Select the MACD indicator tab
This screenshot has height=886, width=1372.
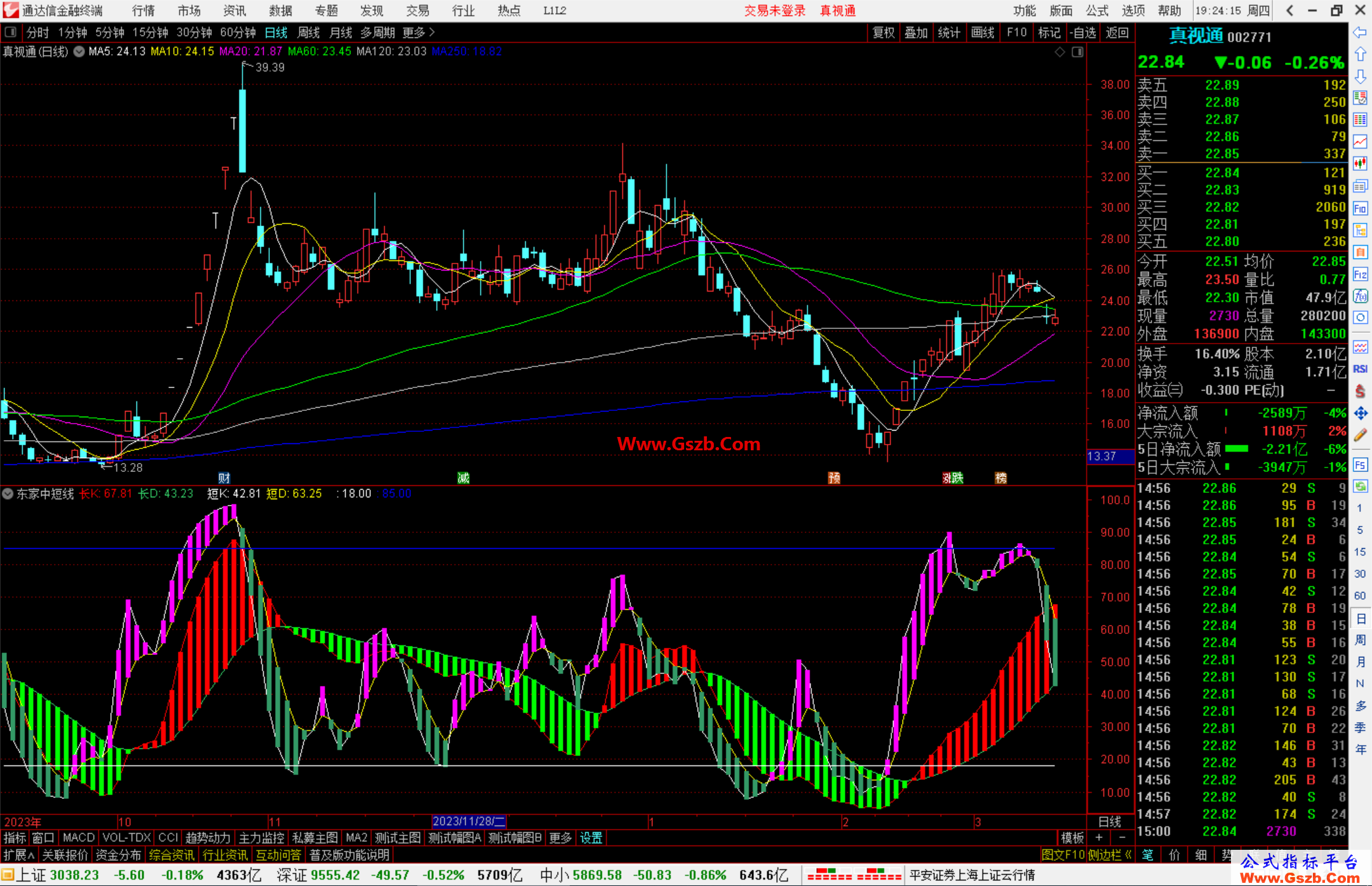pos(79,838)
